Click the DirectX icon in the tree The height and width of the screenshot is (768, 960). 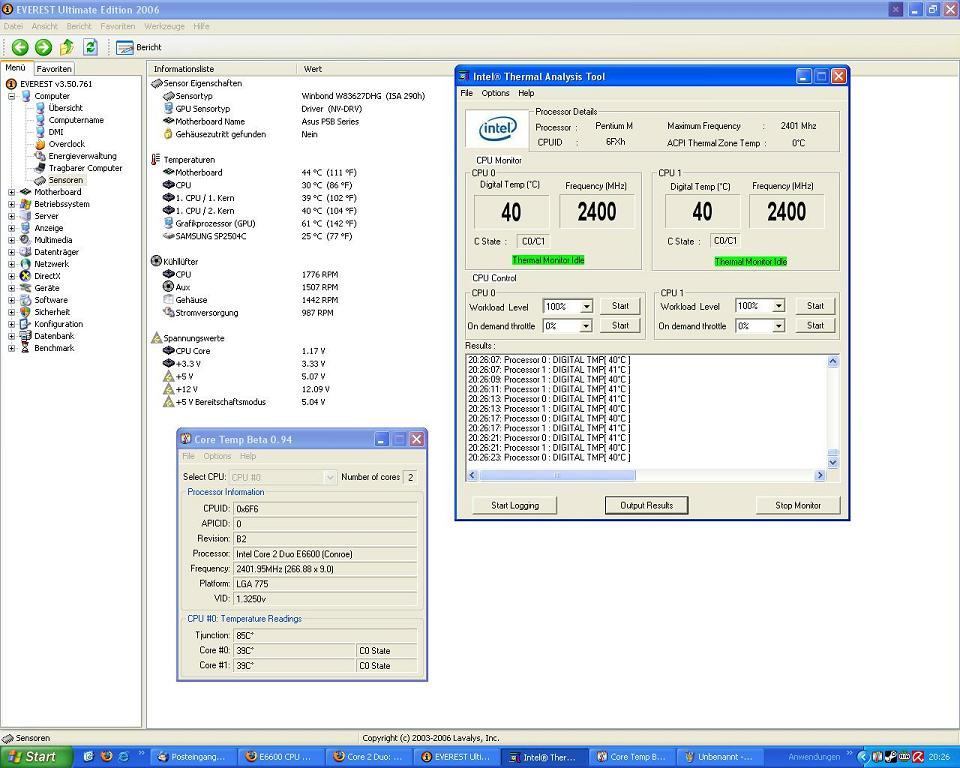[25, 276]
